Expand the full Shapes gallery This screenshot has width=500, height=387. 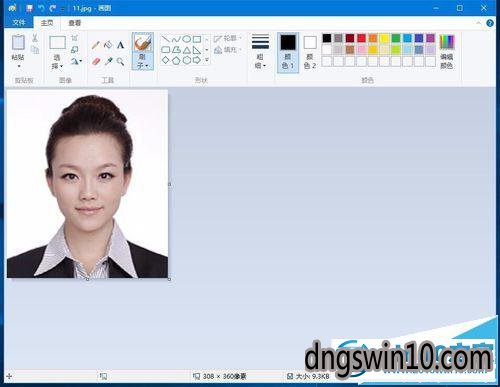207,60
